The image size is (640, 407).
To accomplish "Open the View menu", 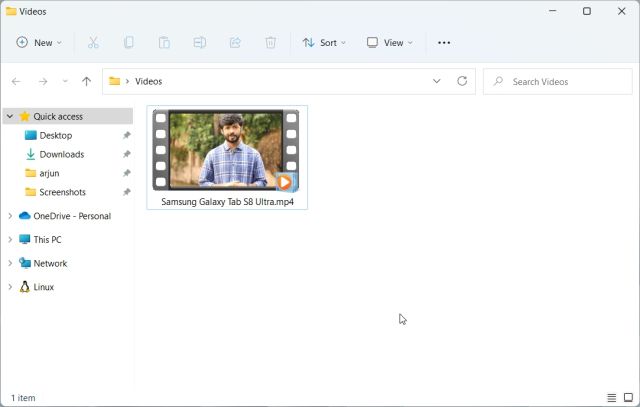I will pos(389,43).
